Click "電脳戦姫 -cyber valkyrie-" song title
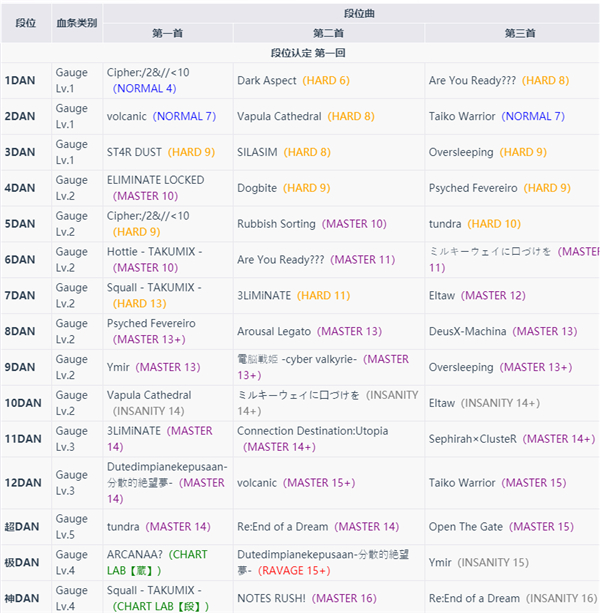Image resolution: width=600 pixels, height=613 pixels. tap(296, 359)
